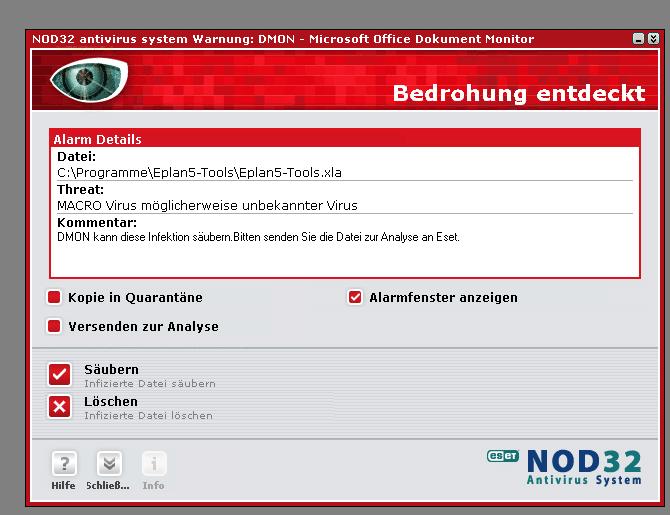Choose Säubern to clean the infected file

click(111, 369)
